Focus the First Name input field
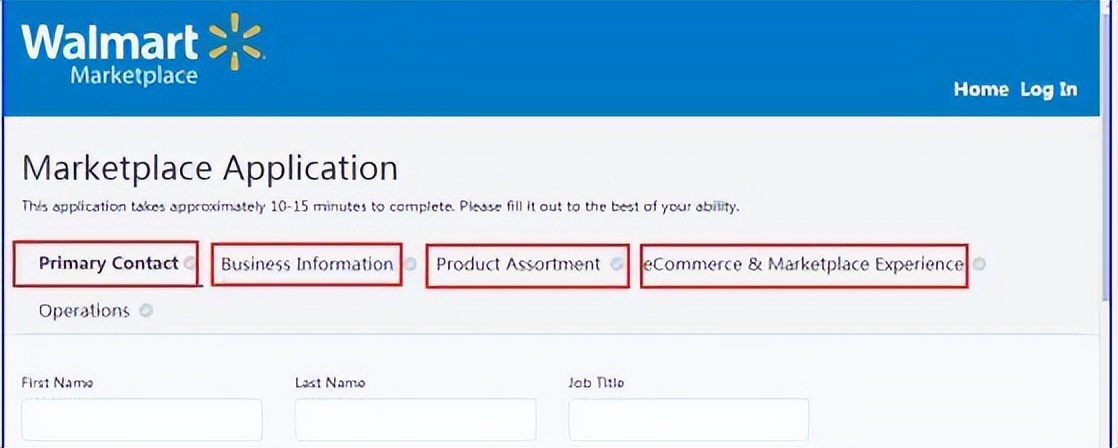 (142, 419)
